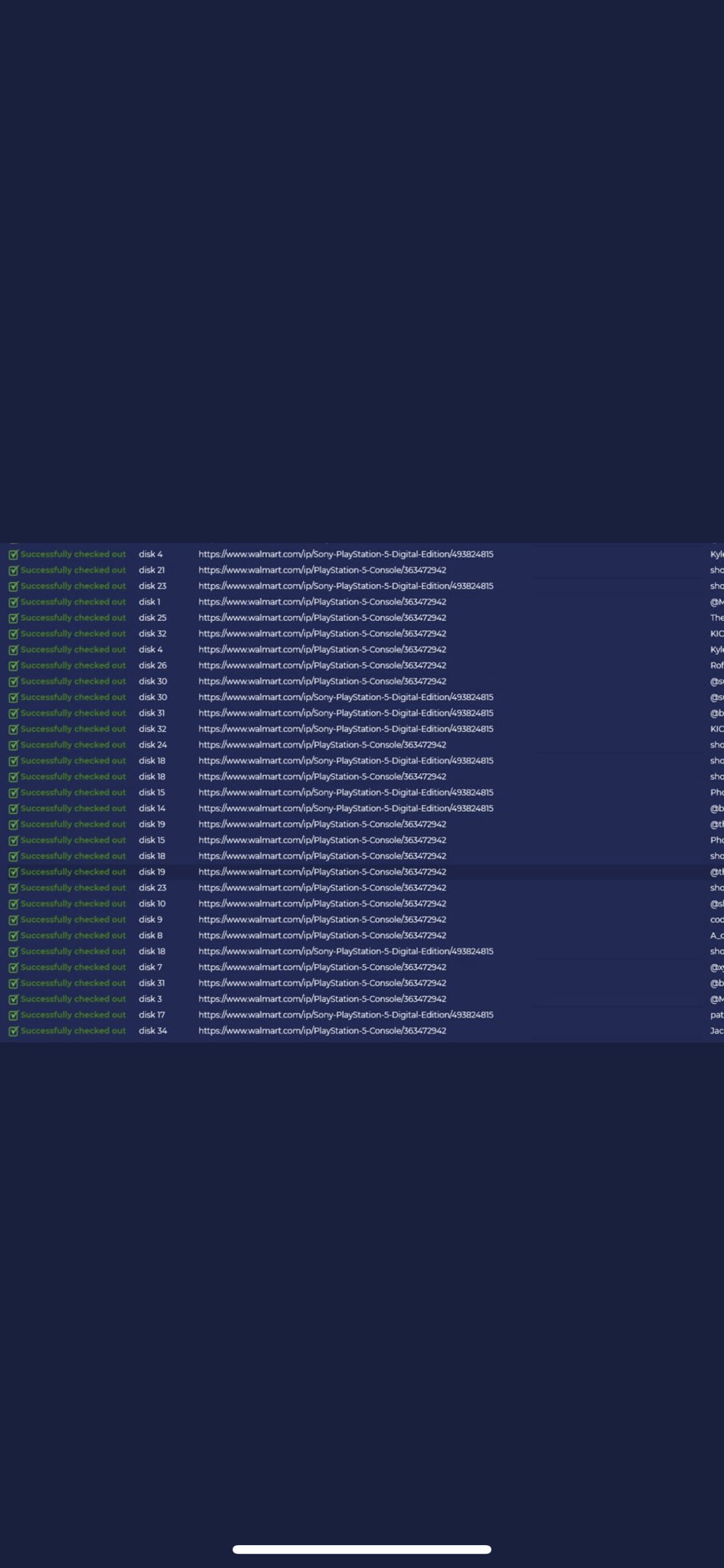Open the Walmart URL on disk 21 row

point(322,570)
